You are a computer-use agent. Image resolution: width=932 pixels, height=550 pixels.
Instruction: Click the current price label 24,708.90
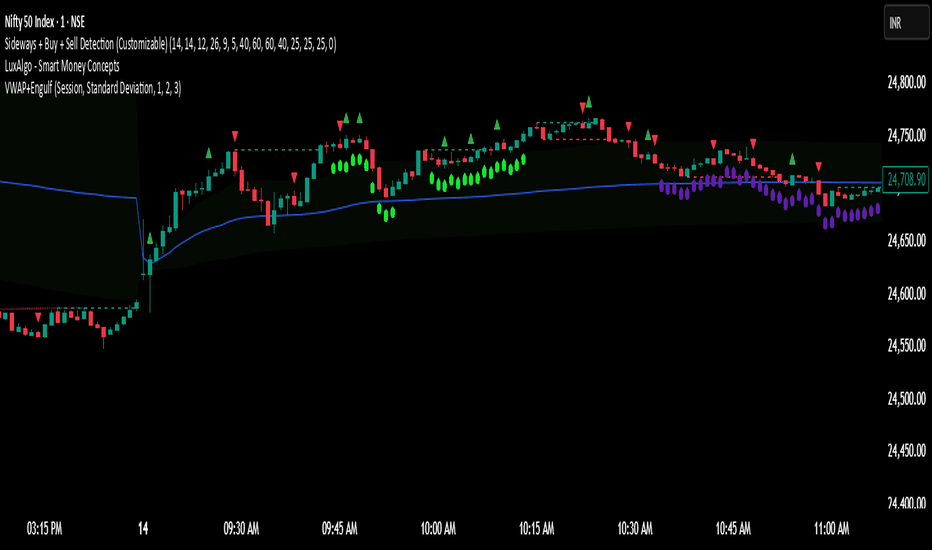click(906, 179)
